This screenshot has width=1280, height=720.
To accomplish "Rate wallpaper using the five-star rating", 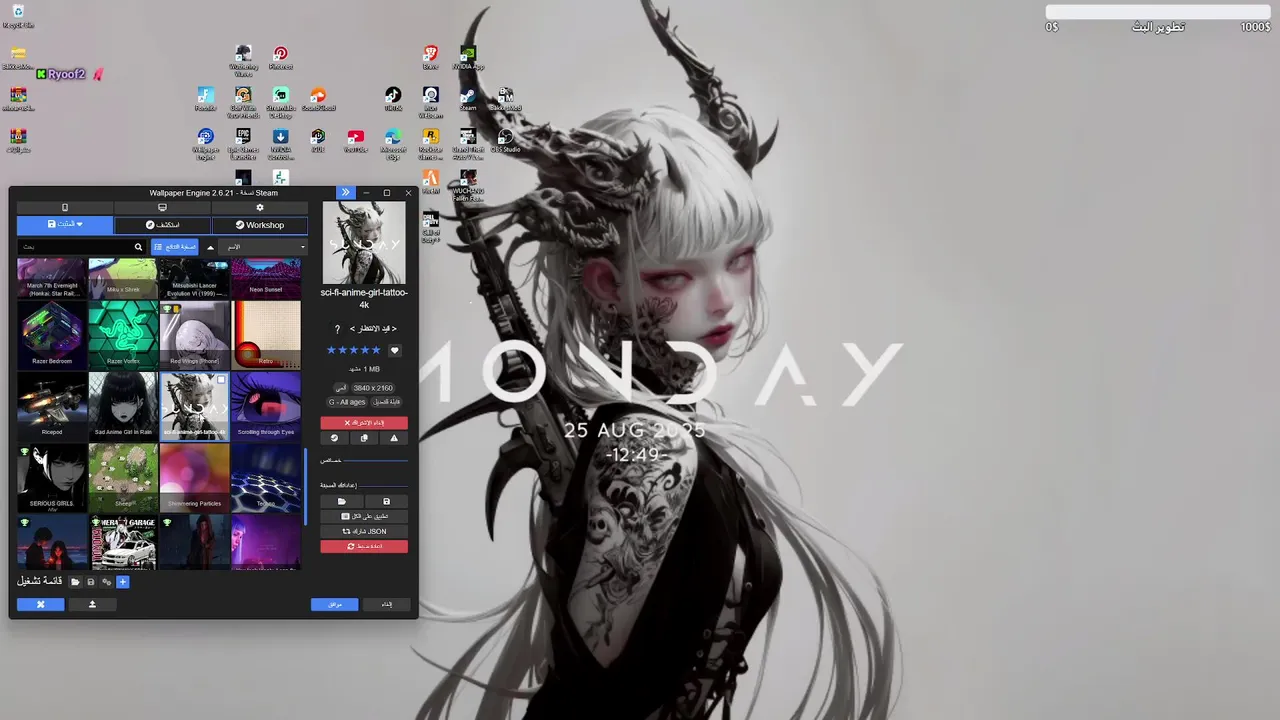I will pos(354,351).
